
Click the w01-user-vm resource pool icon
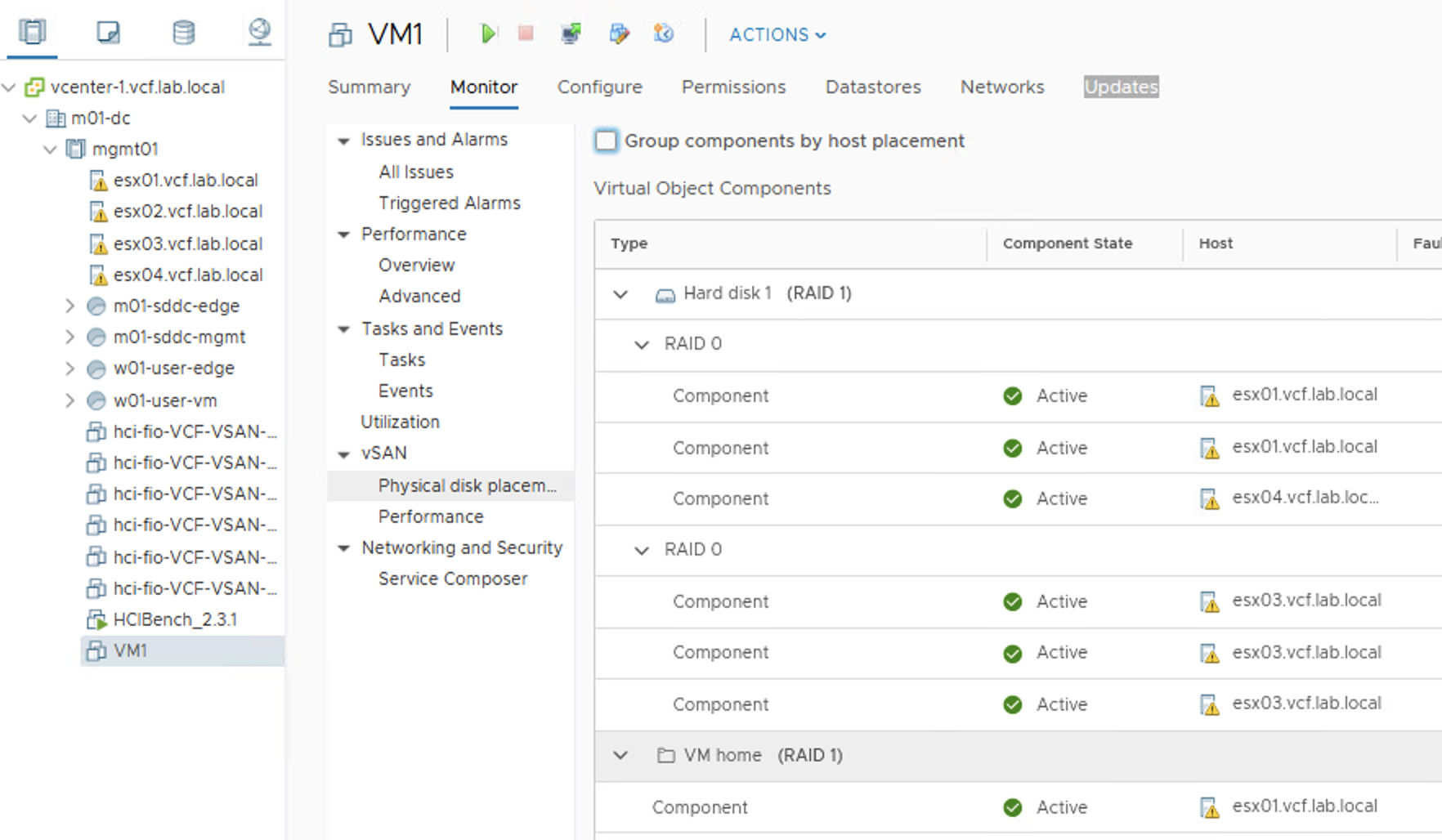[96, 401]
